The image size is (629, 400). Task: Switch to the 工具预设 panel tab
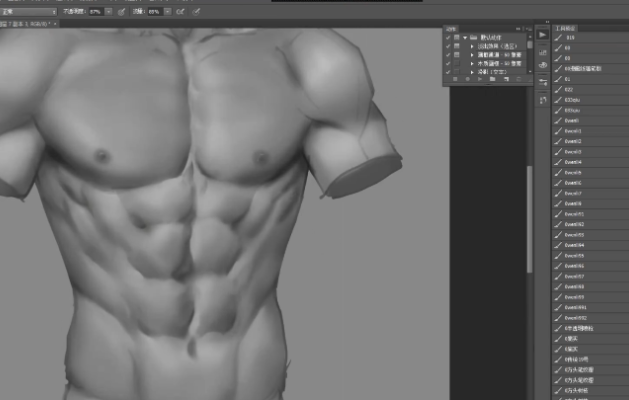565,28
